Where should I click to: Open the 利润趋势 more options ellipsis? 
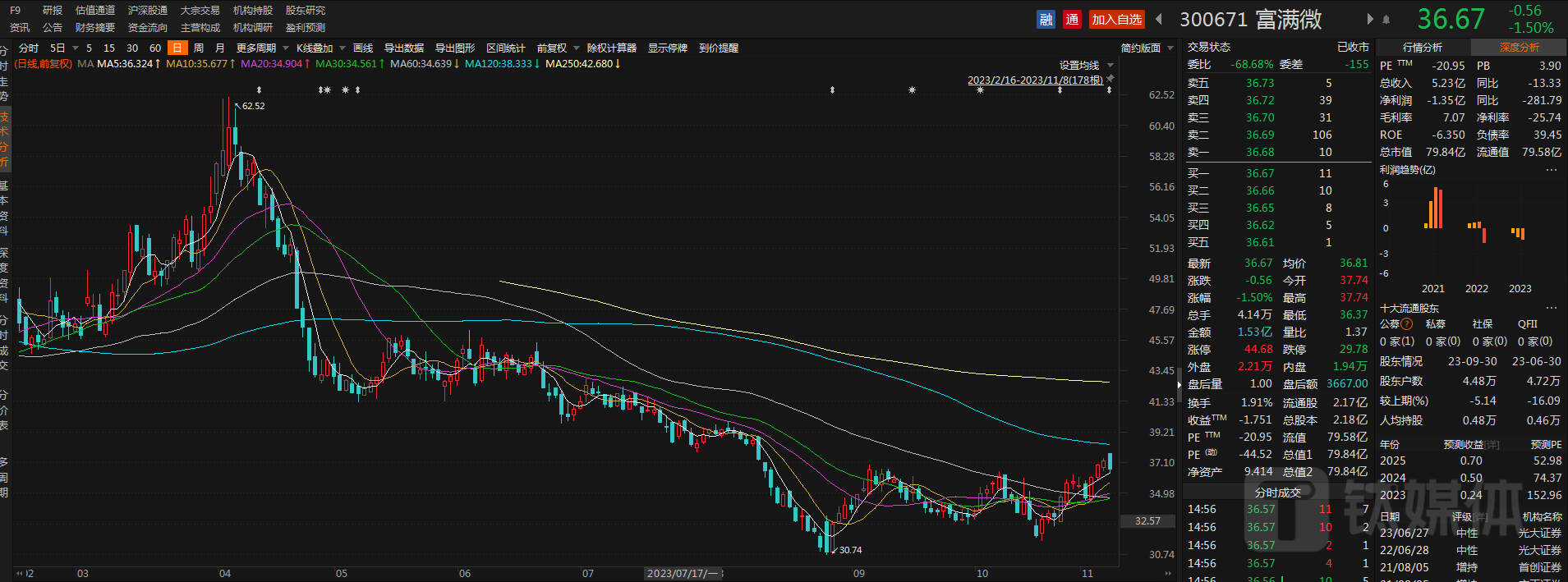point(1552,170)
